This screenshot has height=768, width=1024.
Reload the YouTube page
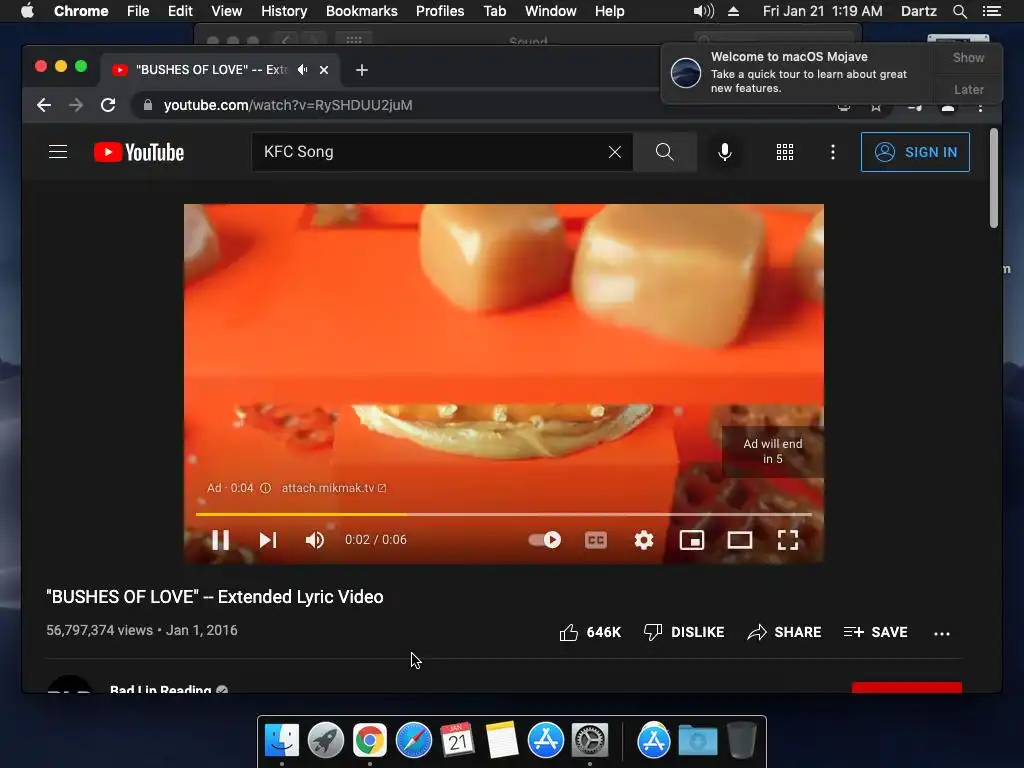coord(108,105)
